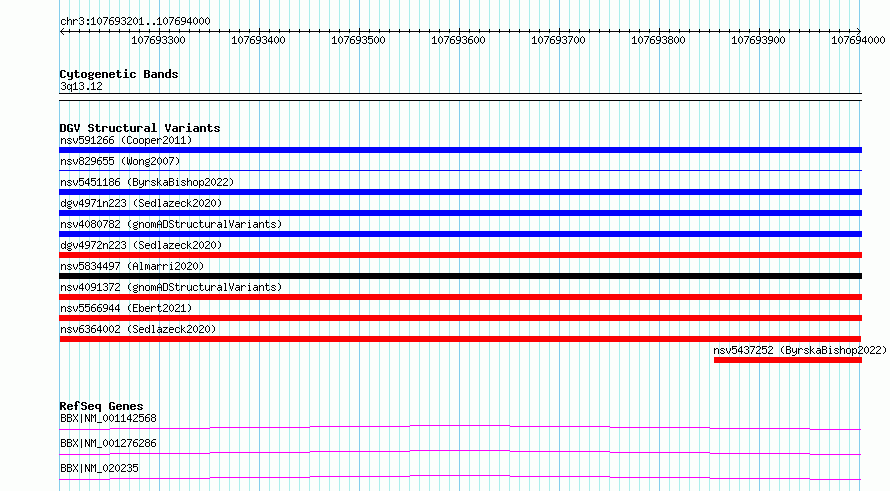Image resolution: width=890 pixels, height=491 pixels.
Task: Click the Cytogenetic Bands track heading
Action: coord(119,74)
